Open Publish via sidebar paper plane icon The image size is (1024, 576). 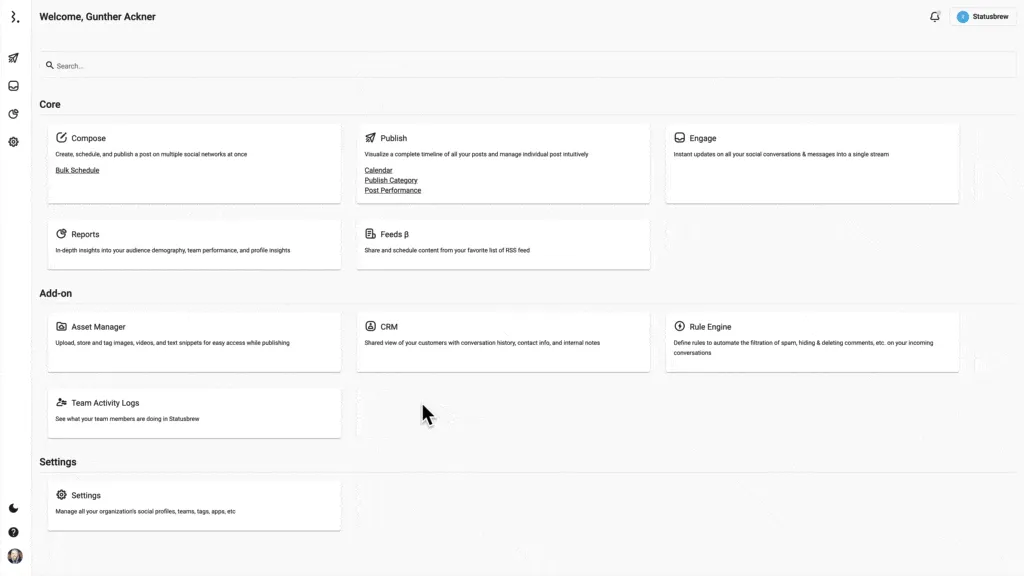tap(14, 58)
